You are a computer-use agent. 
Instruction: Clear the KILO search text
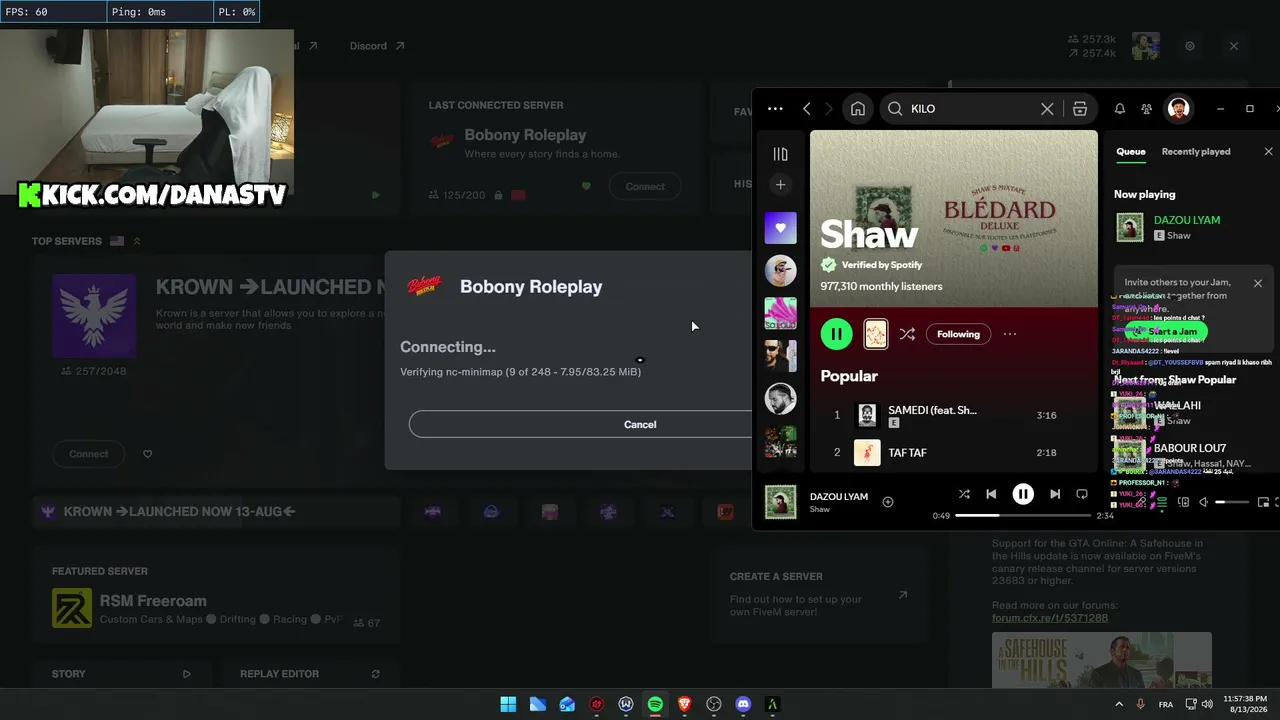(x=1047, y=109)
